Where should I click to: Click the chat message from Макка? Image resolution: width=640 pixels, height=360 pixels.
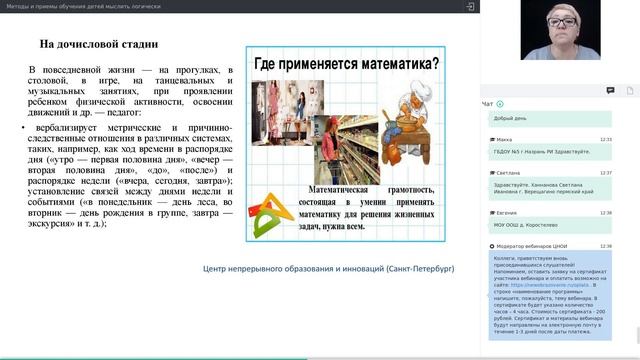click(x=550, y=152)
